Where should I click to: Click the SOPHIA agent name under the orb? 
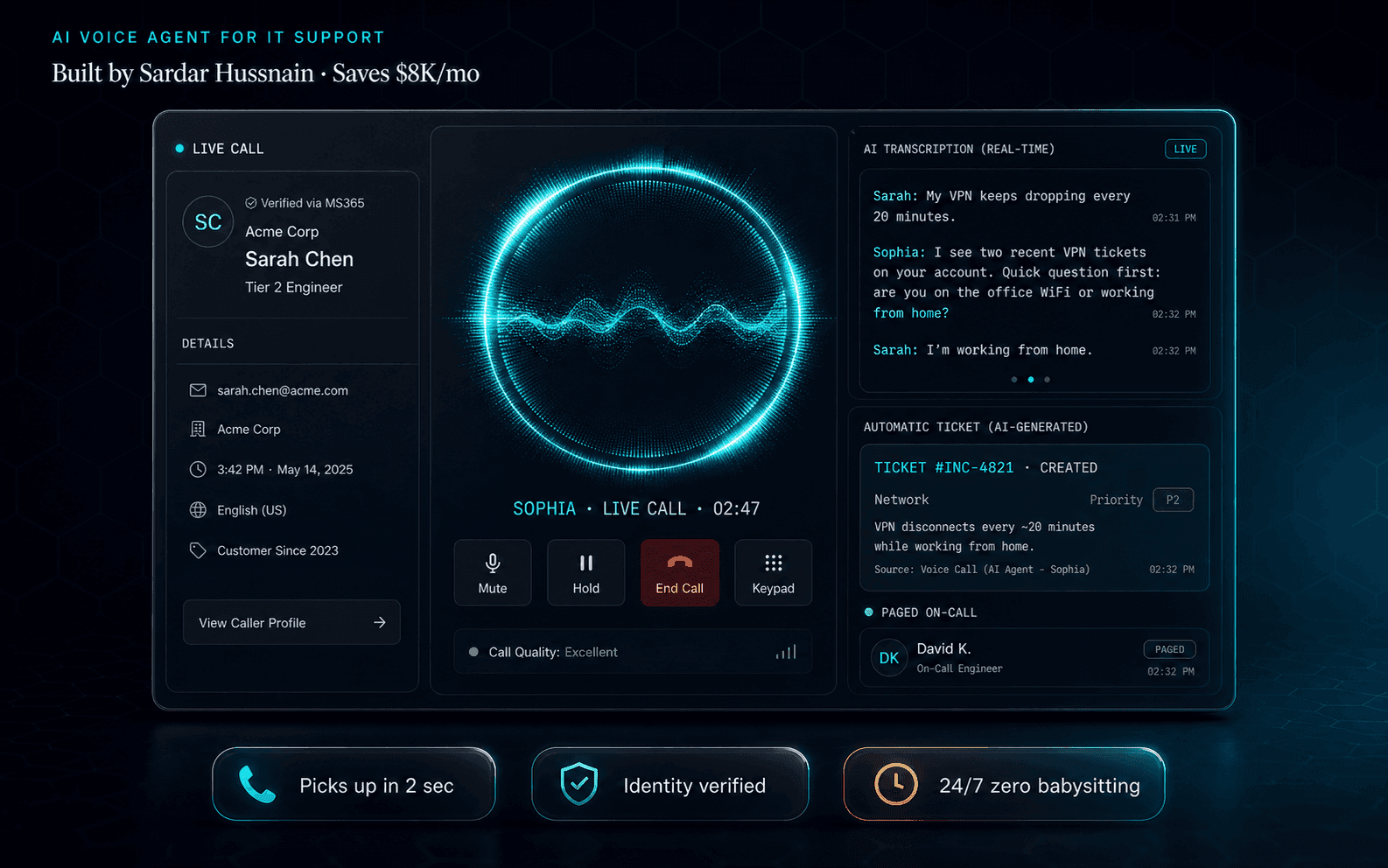[x=544, y=508]
